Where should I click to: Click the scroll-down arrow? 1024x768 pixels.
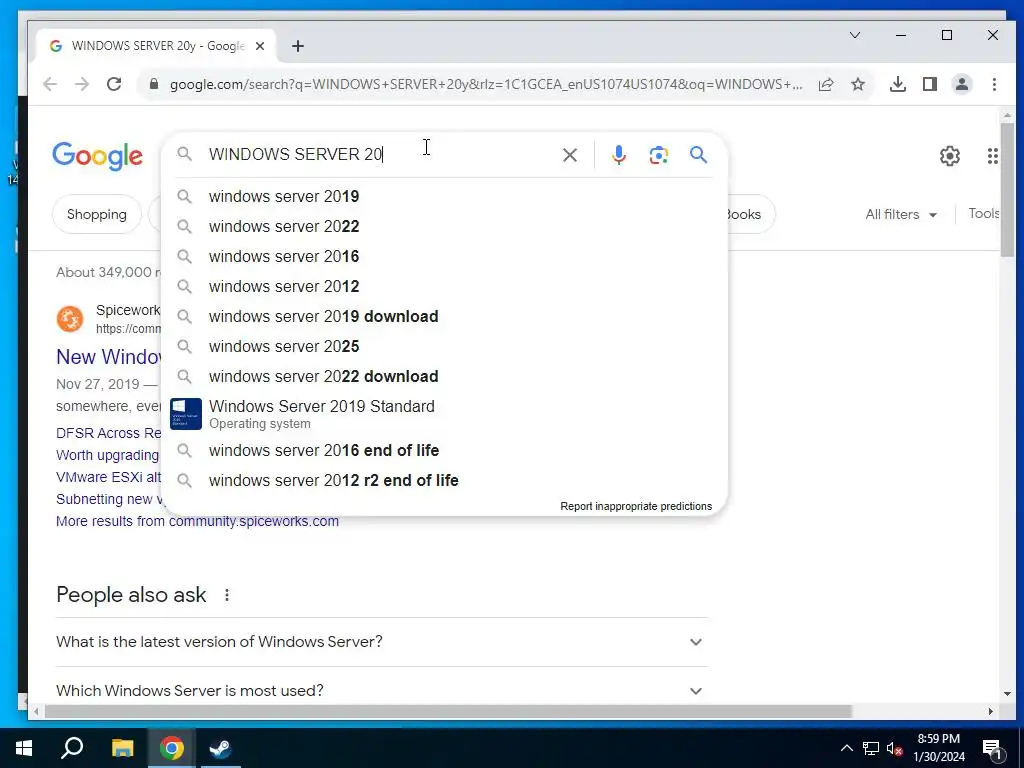(x=1007, y=694)
